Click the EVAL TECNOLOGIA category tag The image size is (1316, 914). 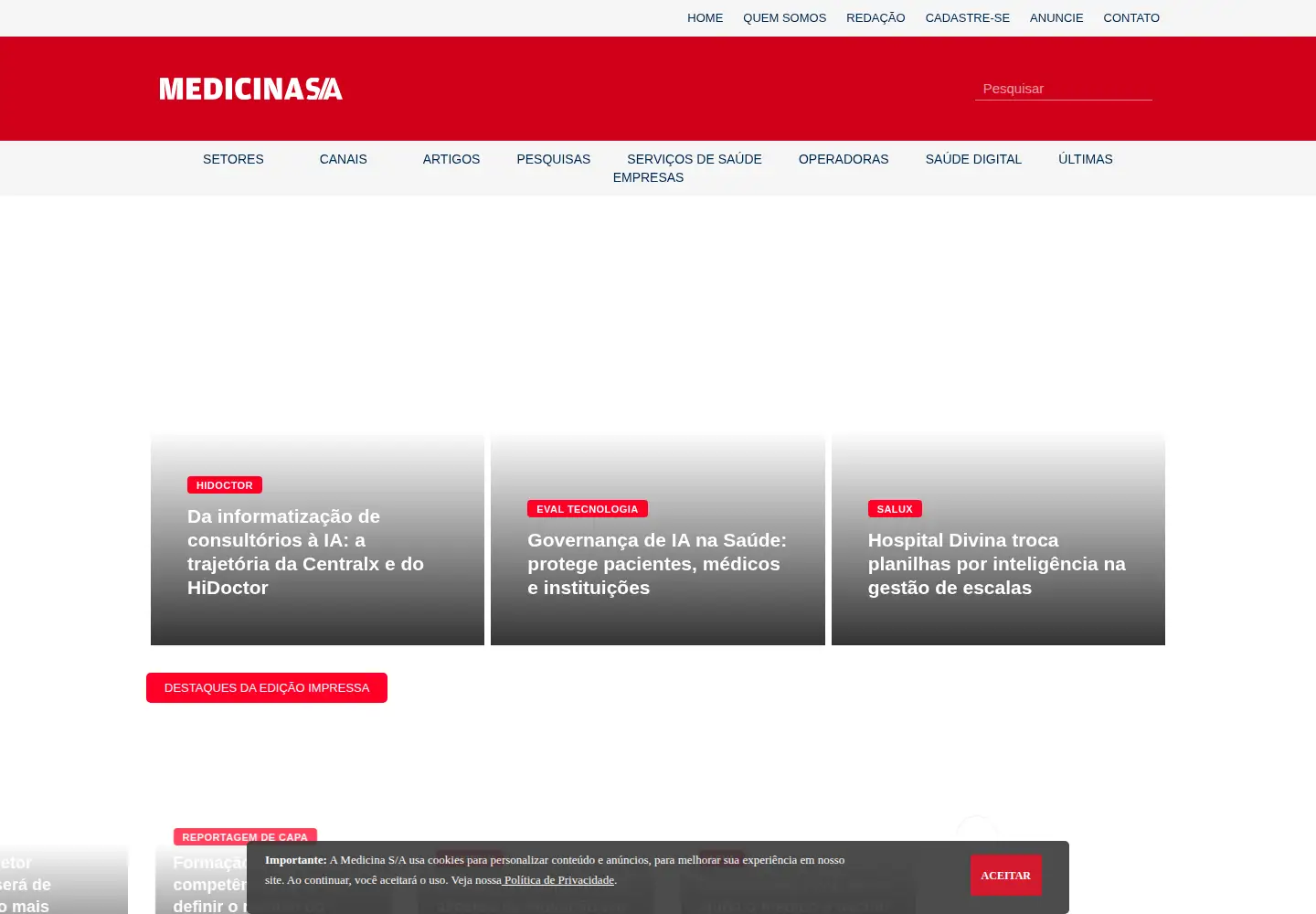[x=588, y=509]
